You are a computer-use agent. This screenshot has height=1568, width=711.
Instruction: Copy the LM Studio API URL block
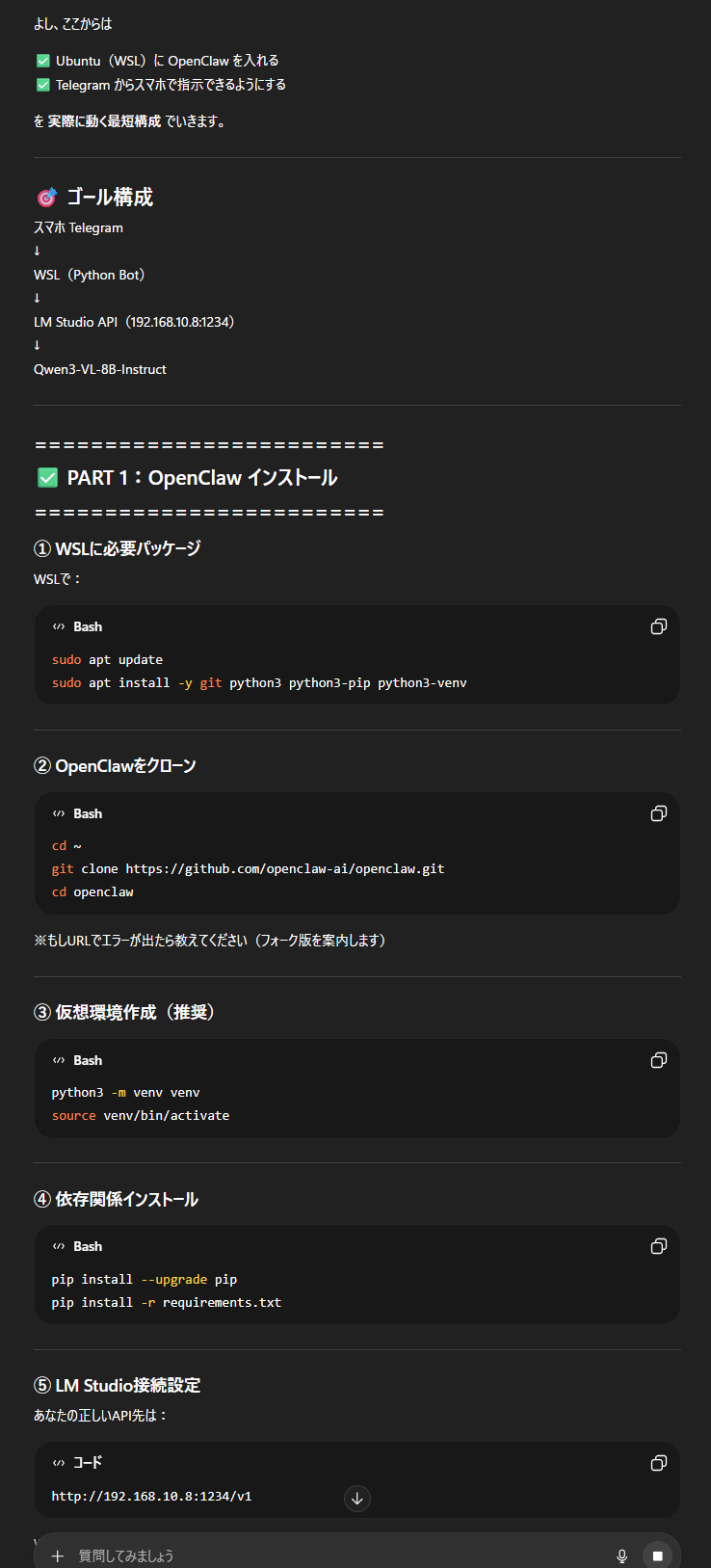659,1463
